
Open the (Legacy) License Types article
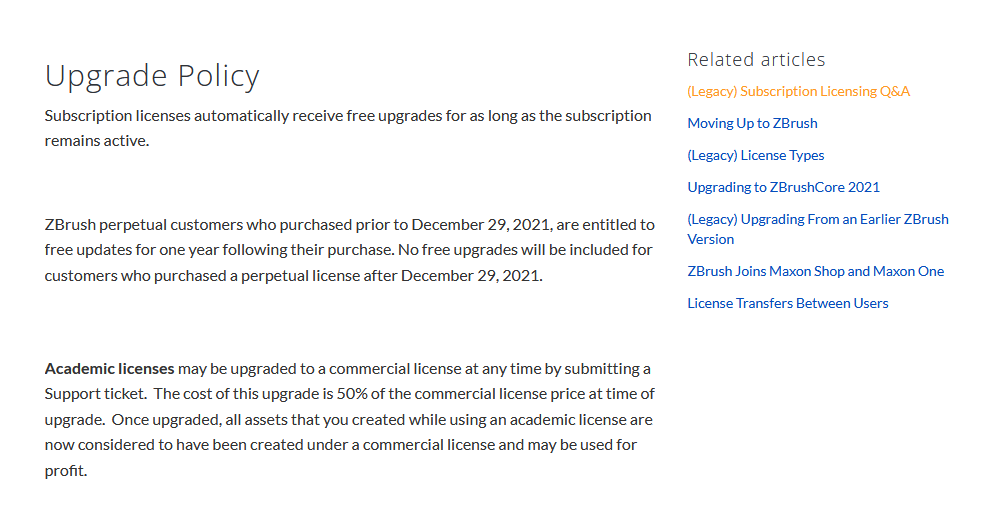click(755, 155)
